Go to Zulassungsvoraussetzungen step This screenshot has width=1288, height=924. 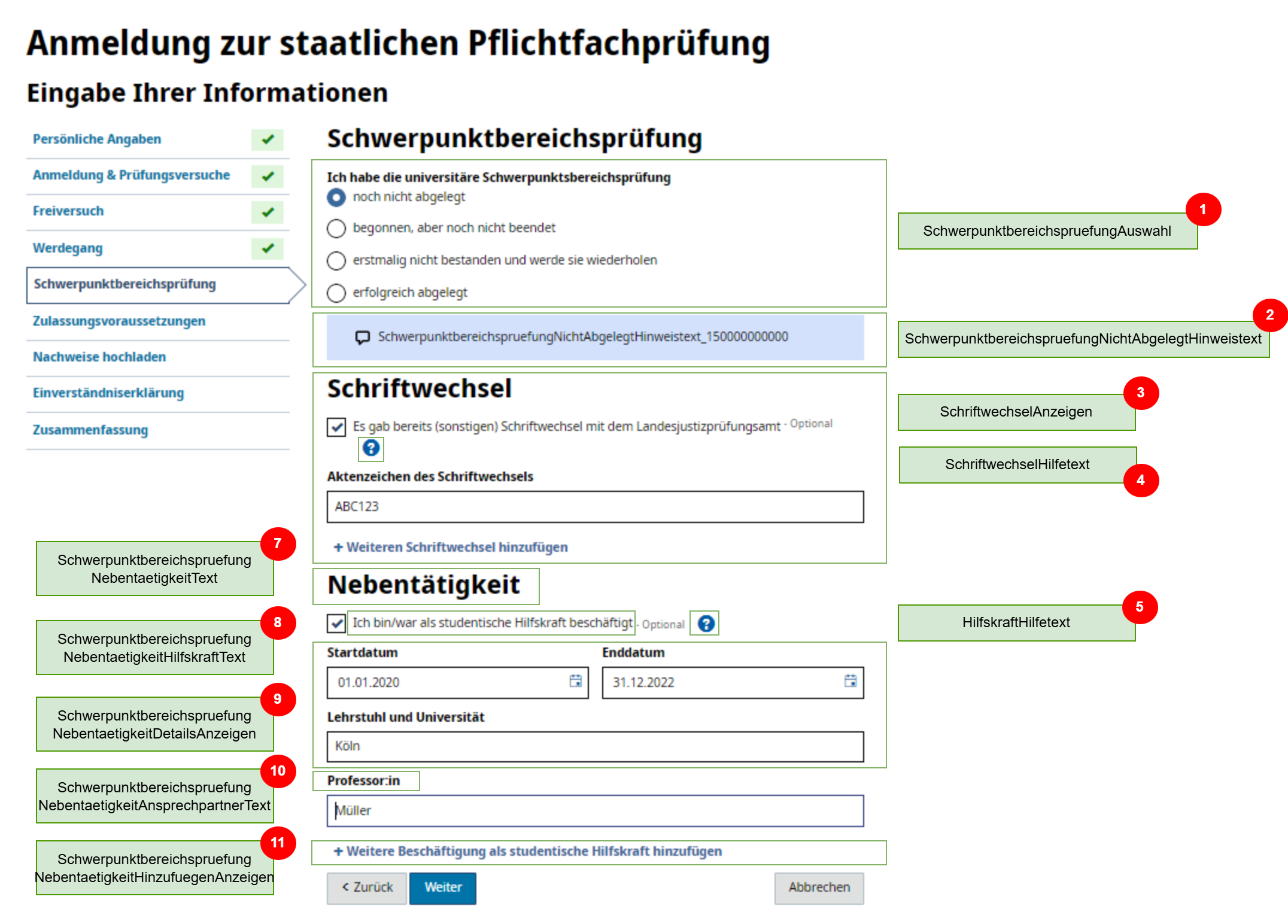point(119,321)
